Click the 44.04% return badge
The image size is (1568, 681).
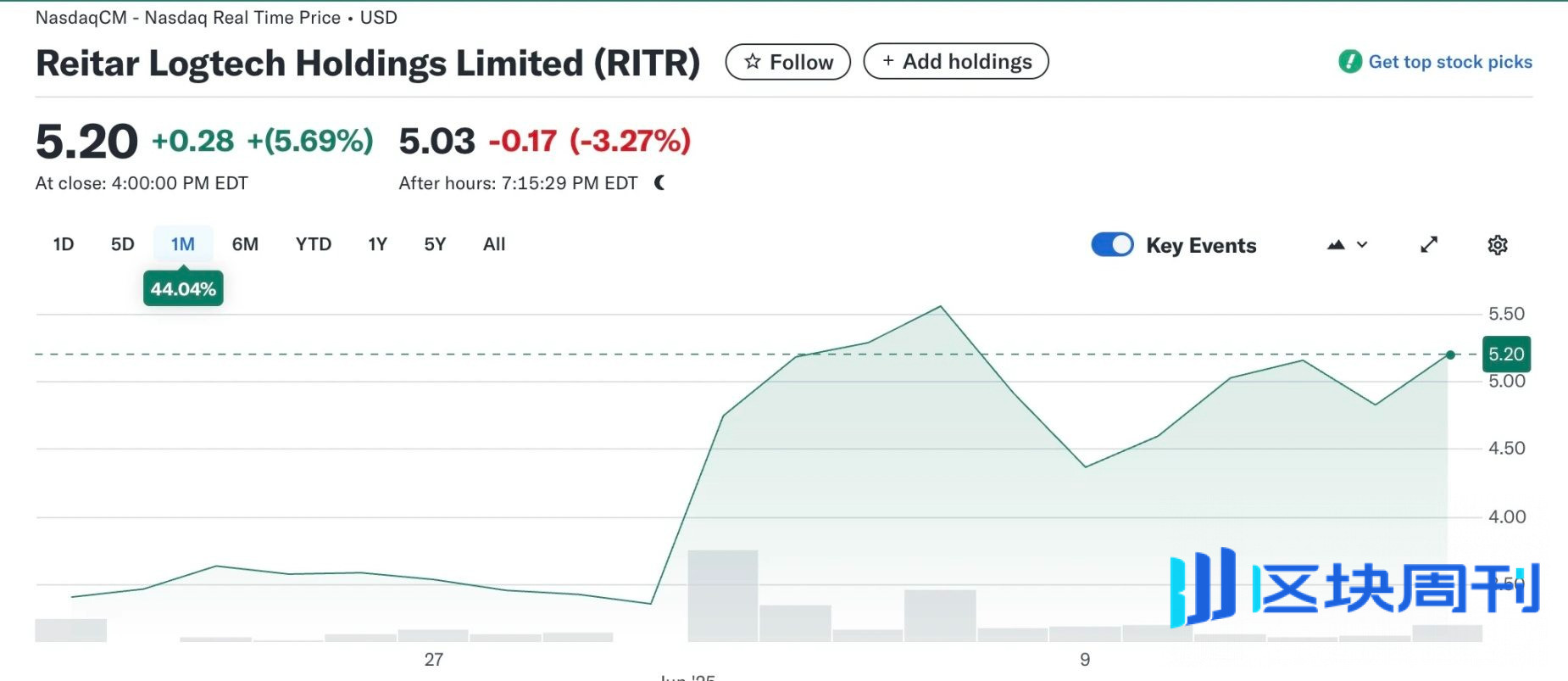tap(183, 288)
